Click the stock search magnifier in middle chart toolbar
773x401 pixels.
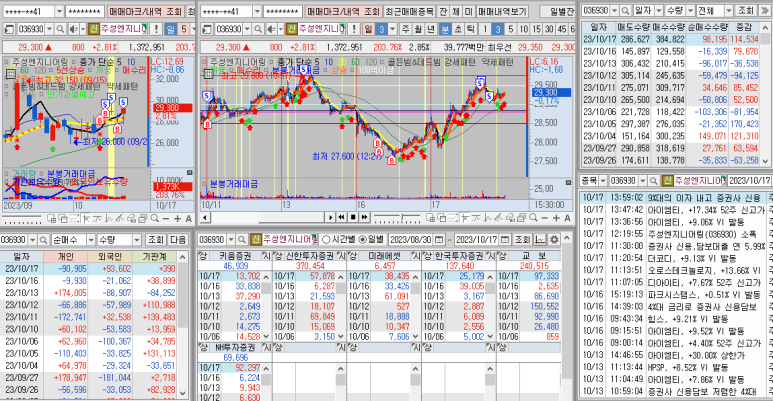[x=257, y=30]
